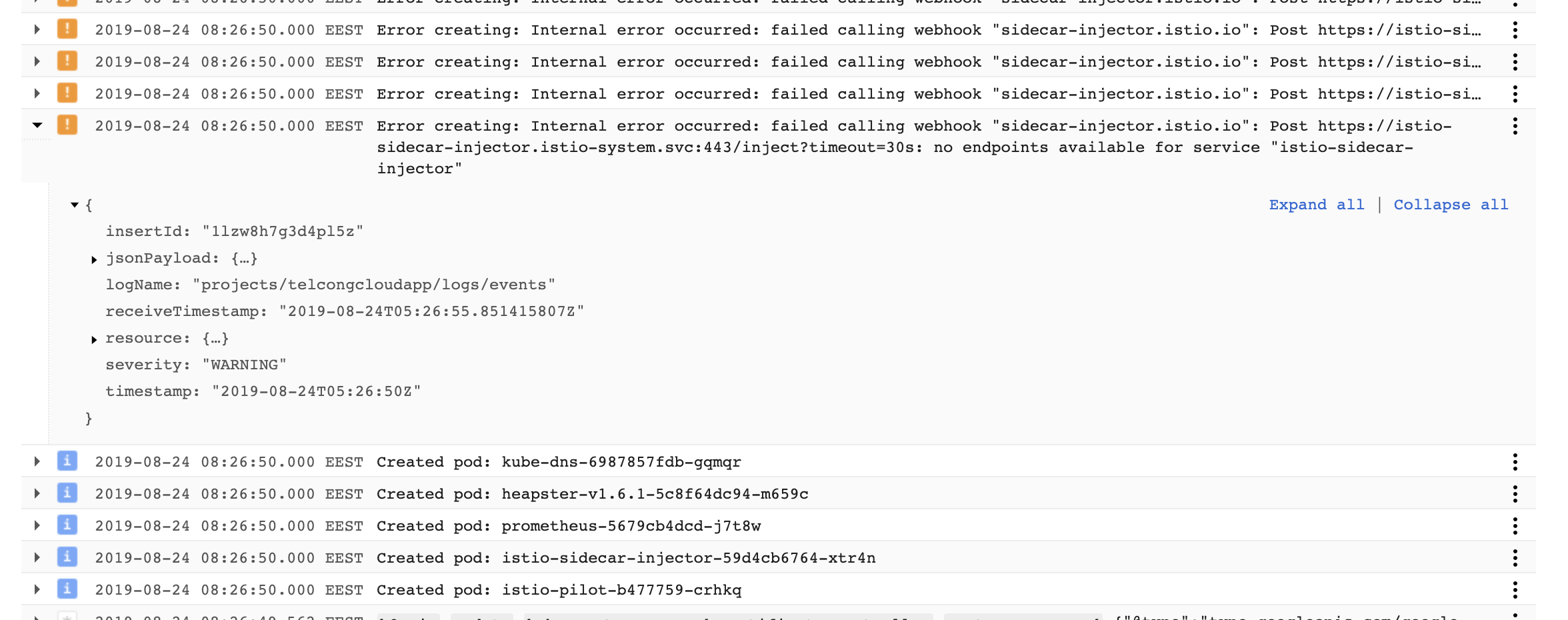Click the warning severity icon on expanded entry
This screenshot has width=1568, height=620.
67,125
